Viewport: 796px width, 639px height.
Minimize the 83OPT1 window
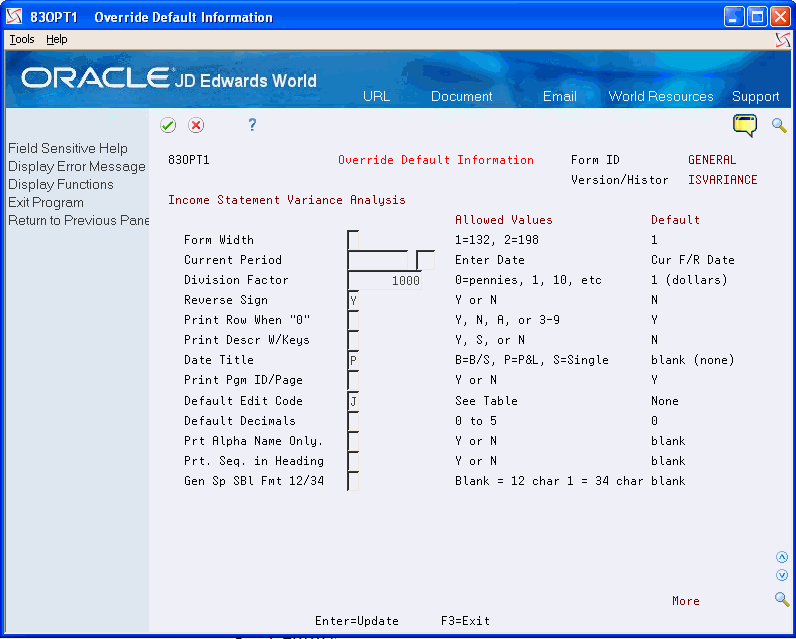[x=734, y=17]
